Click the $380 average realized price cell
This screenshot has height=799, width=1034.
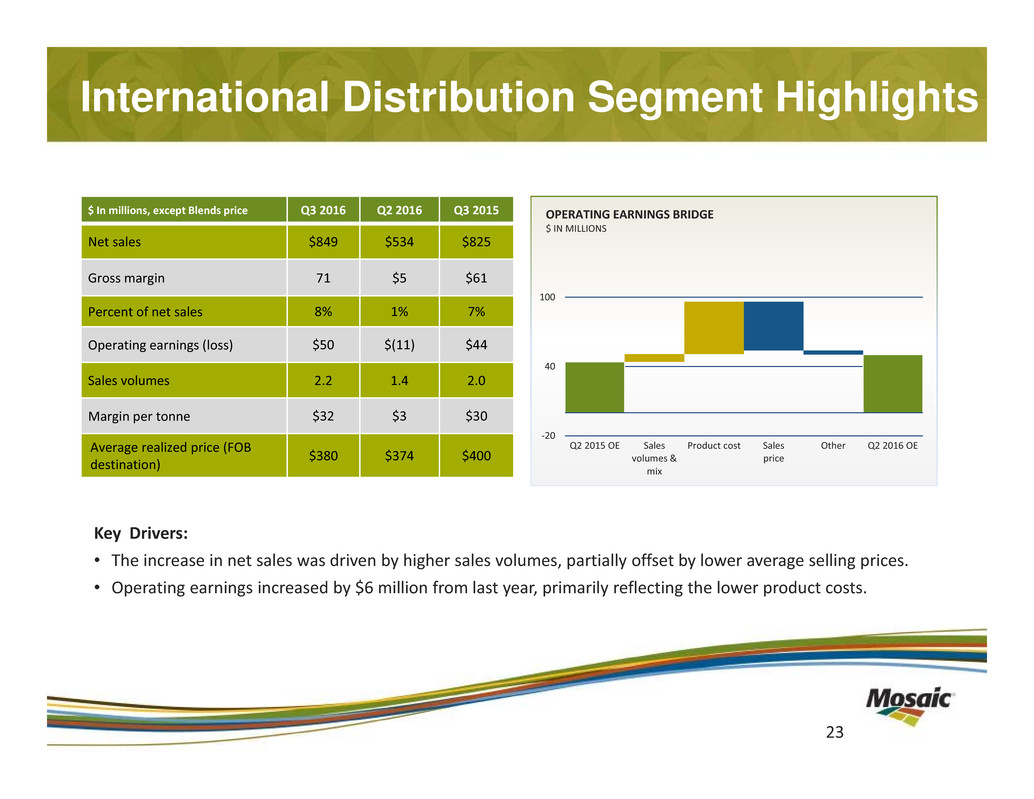(x=316, y=456)
